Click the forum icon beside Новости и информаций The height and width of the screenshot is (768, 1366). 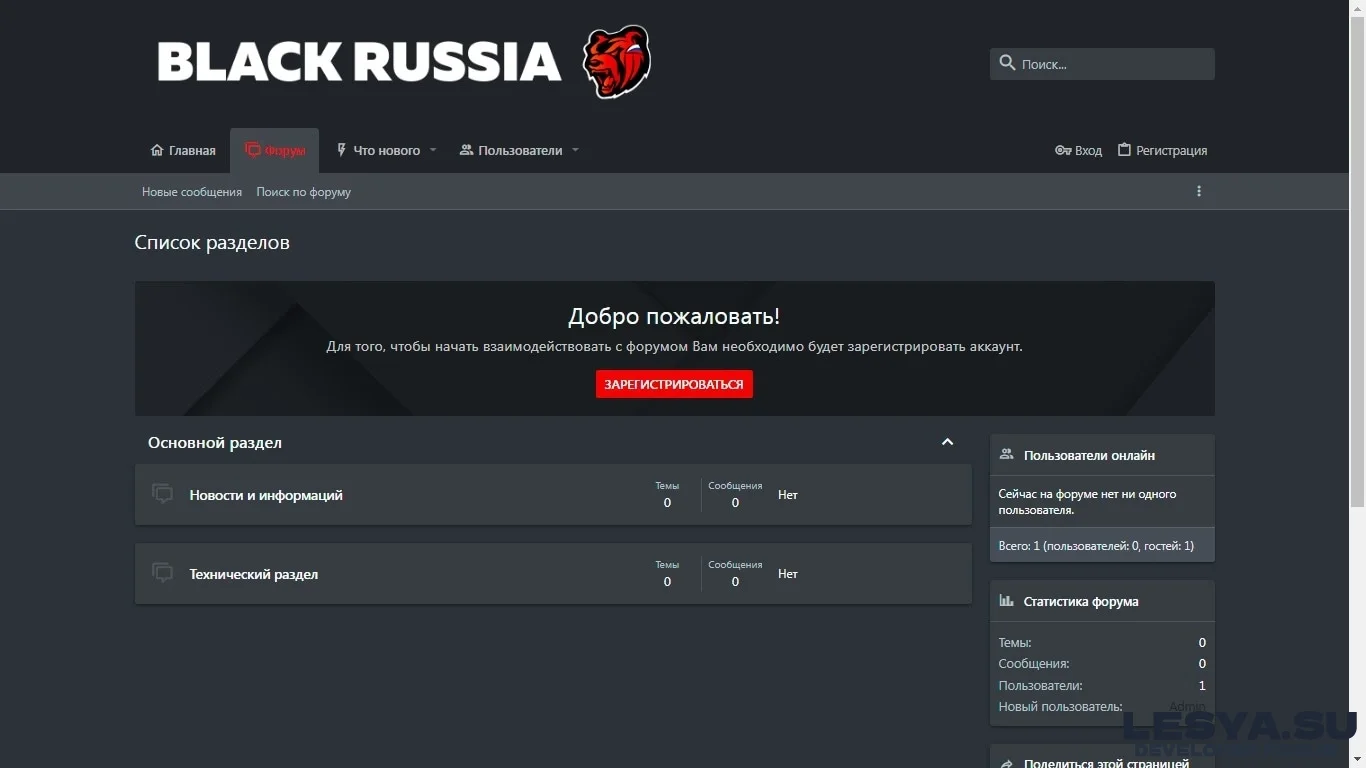162,493
